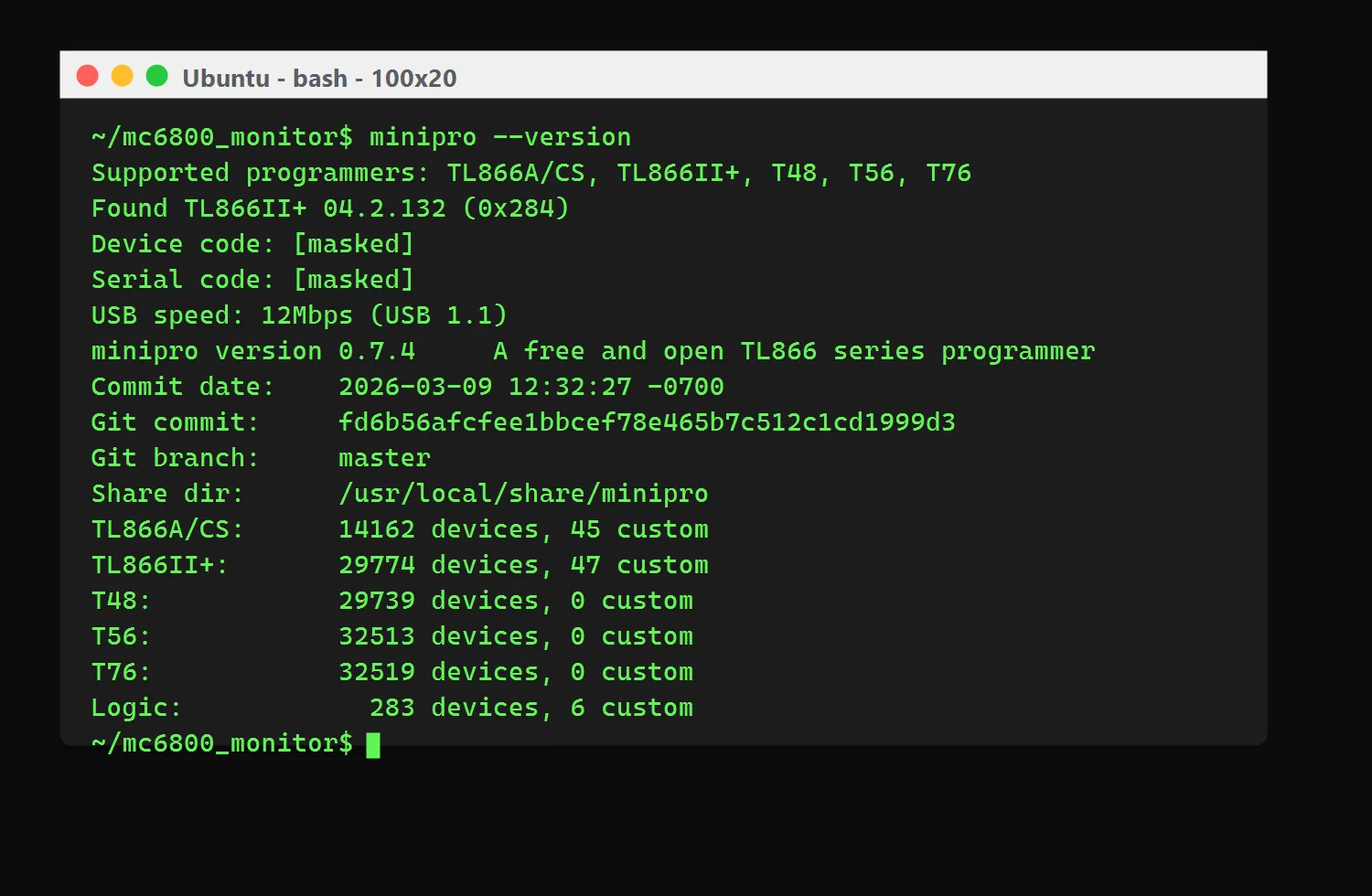The height and width of the screenshot is (896, 1372).
Task: Click the "Logic:" row label
Action: [137, 708]
